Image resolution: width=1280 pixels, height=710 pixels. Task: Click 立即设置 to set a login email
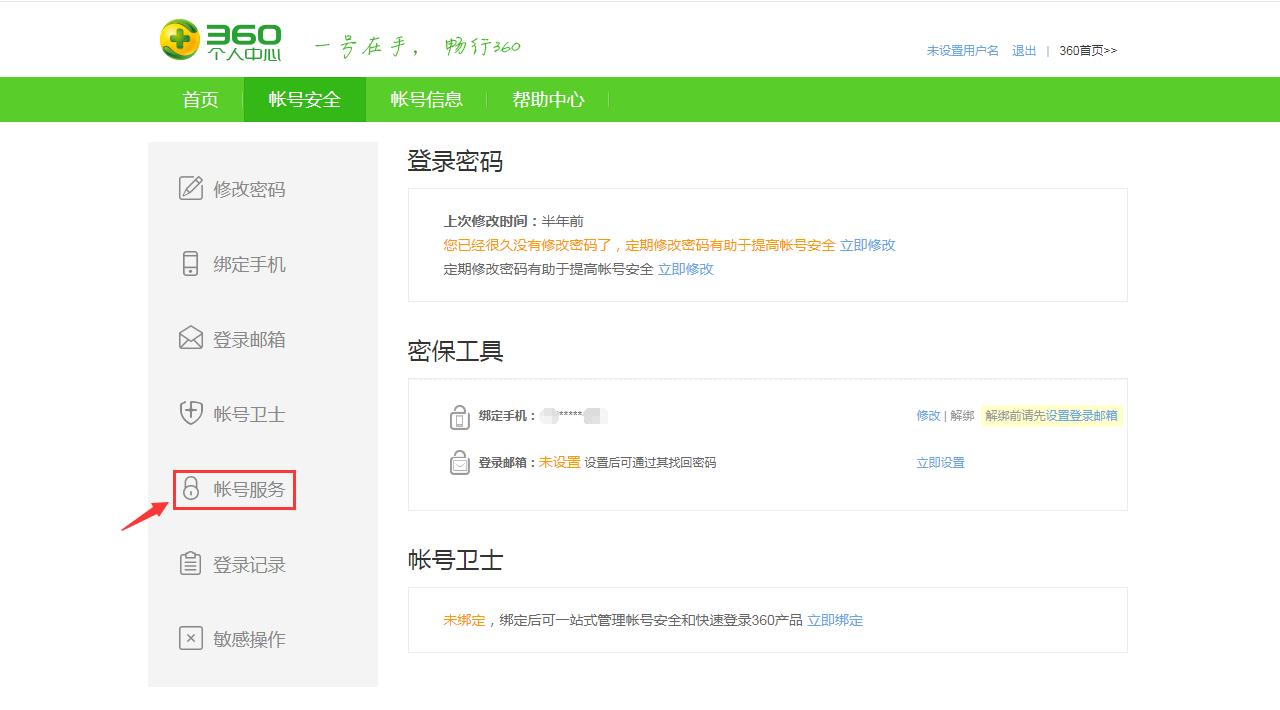click(x=939, y=463)
